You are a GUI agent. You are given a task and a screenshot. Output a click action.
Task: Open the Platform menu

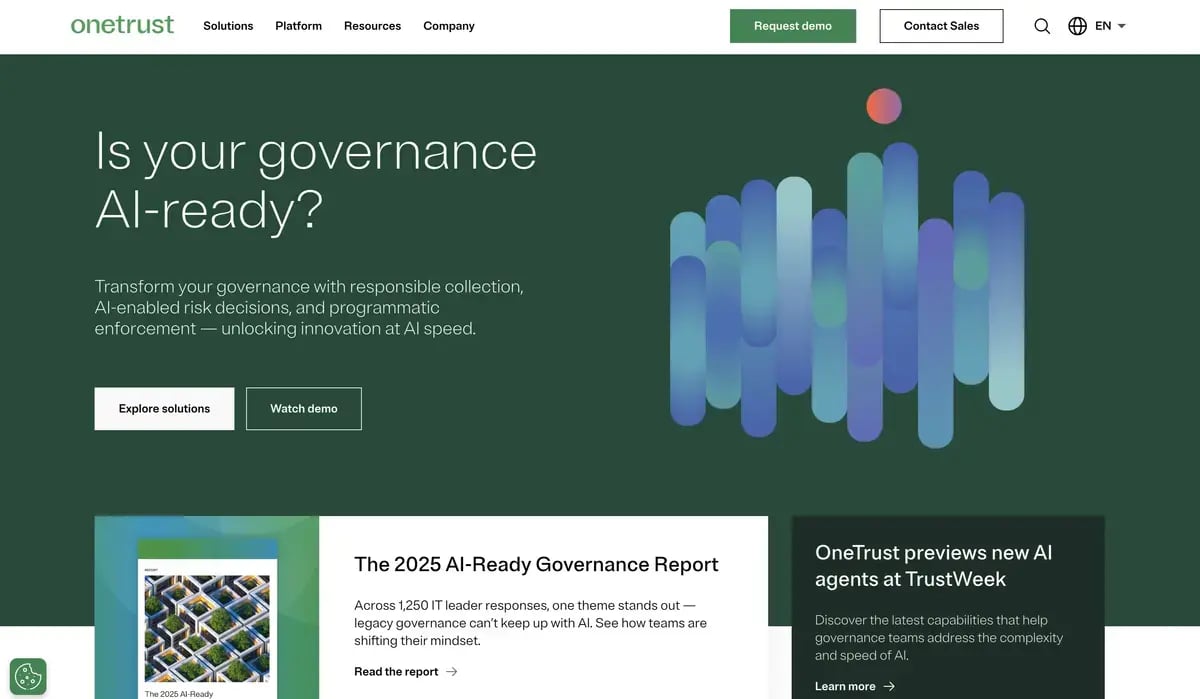click(x=298, y=26)
